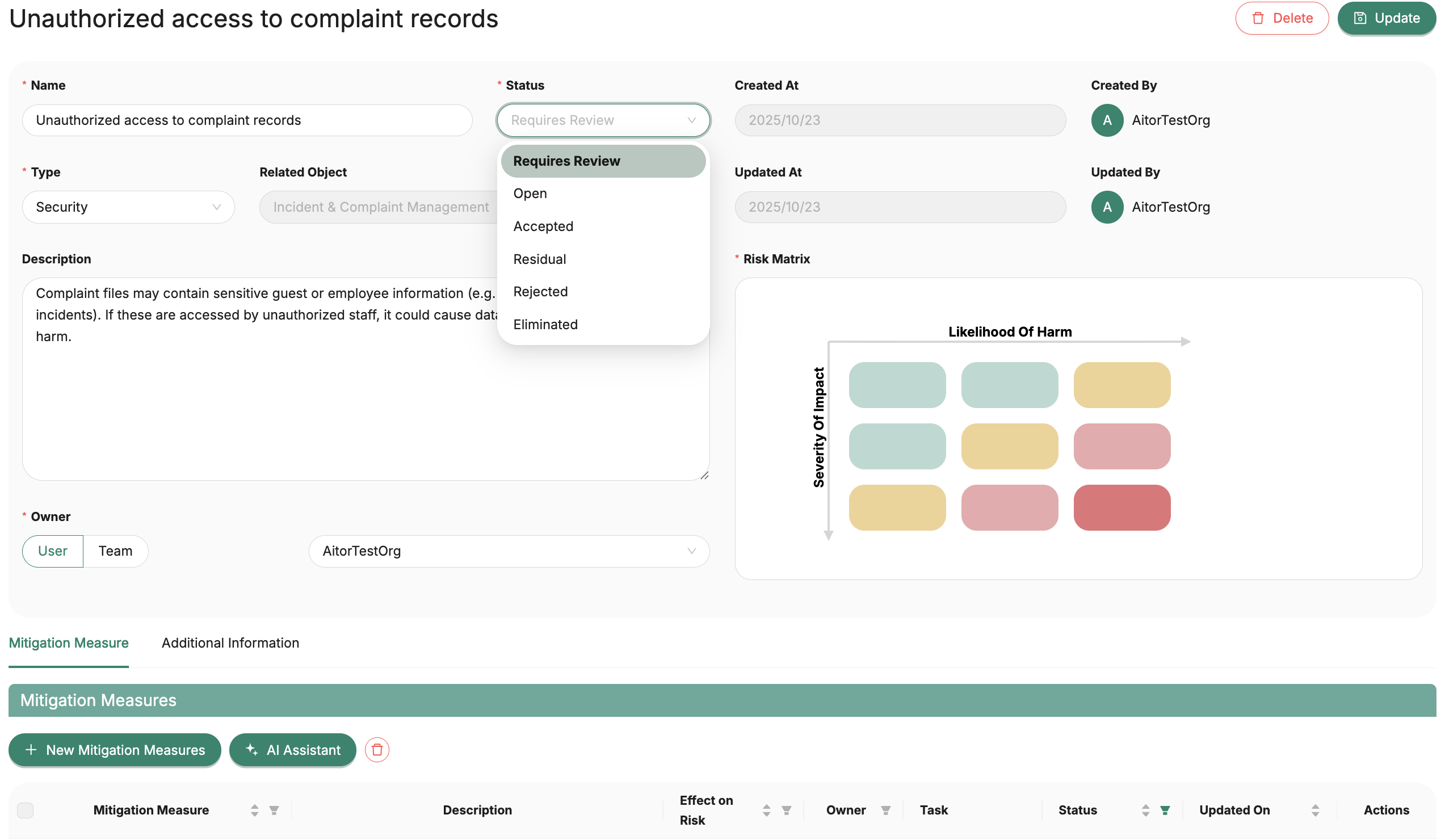The image size is (1445, 840).
Task: Sort by Mitigation Measure column arrows
Action: [x=255, y=810]
